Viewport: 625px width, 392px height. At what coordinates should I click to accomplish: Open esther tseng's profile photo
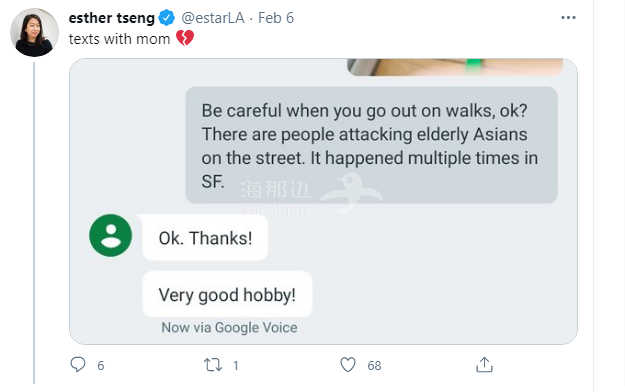pyautogui.click(x=34, y=32)
